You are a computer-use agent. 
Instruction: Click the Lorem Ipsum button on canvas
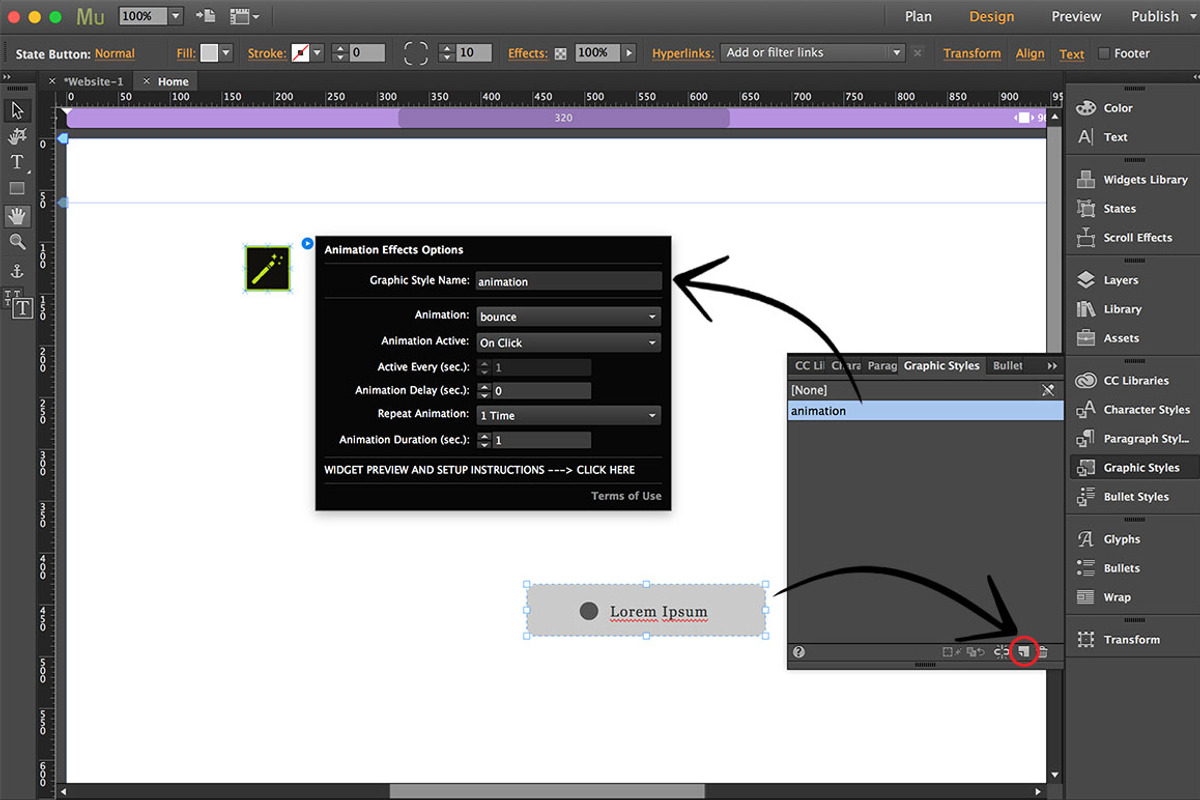[646, 611]
